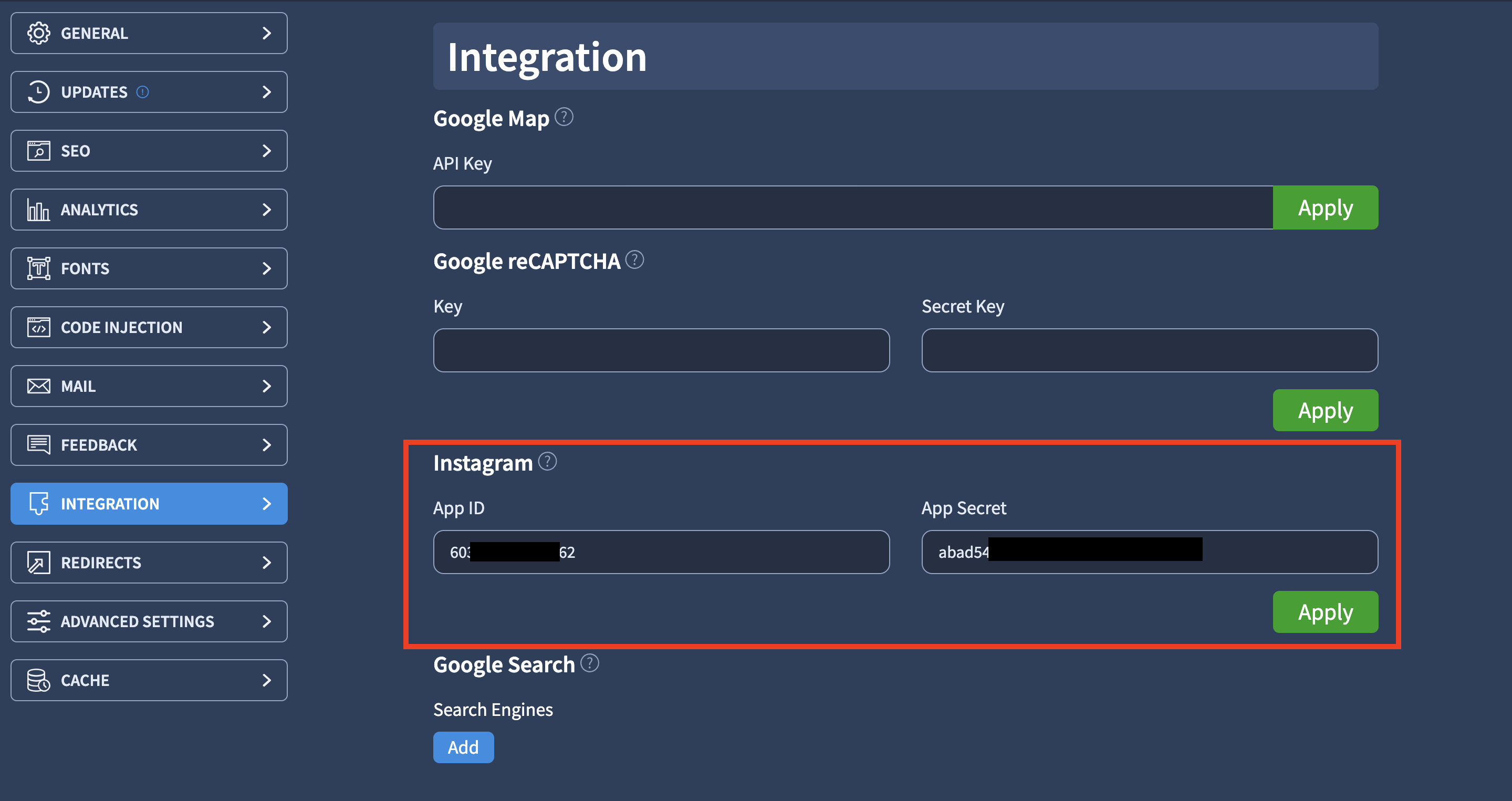Expand Mail section chevron
This screenshot has width=1512, height=801.
pyautogui.click(x=266, y=386)
